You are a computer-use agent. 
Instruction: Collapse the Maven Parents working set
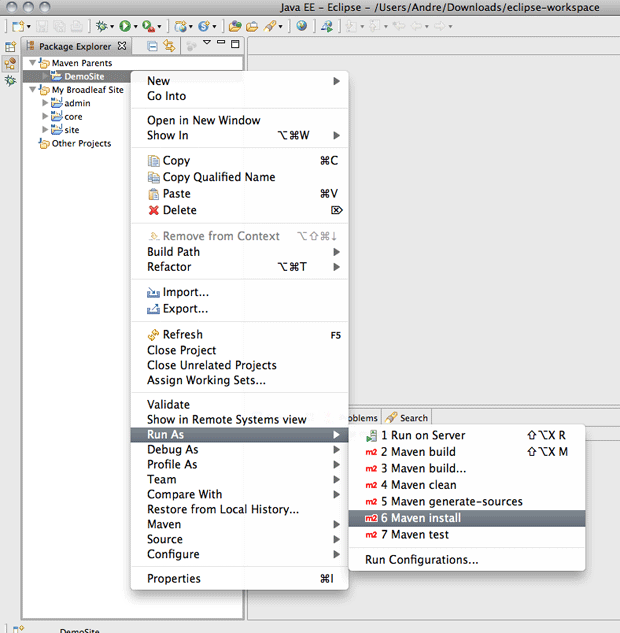coord(33,63)
